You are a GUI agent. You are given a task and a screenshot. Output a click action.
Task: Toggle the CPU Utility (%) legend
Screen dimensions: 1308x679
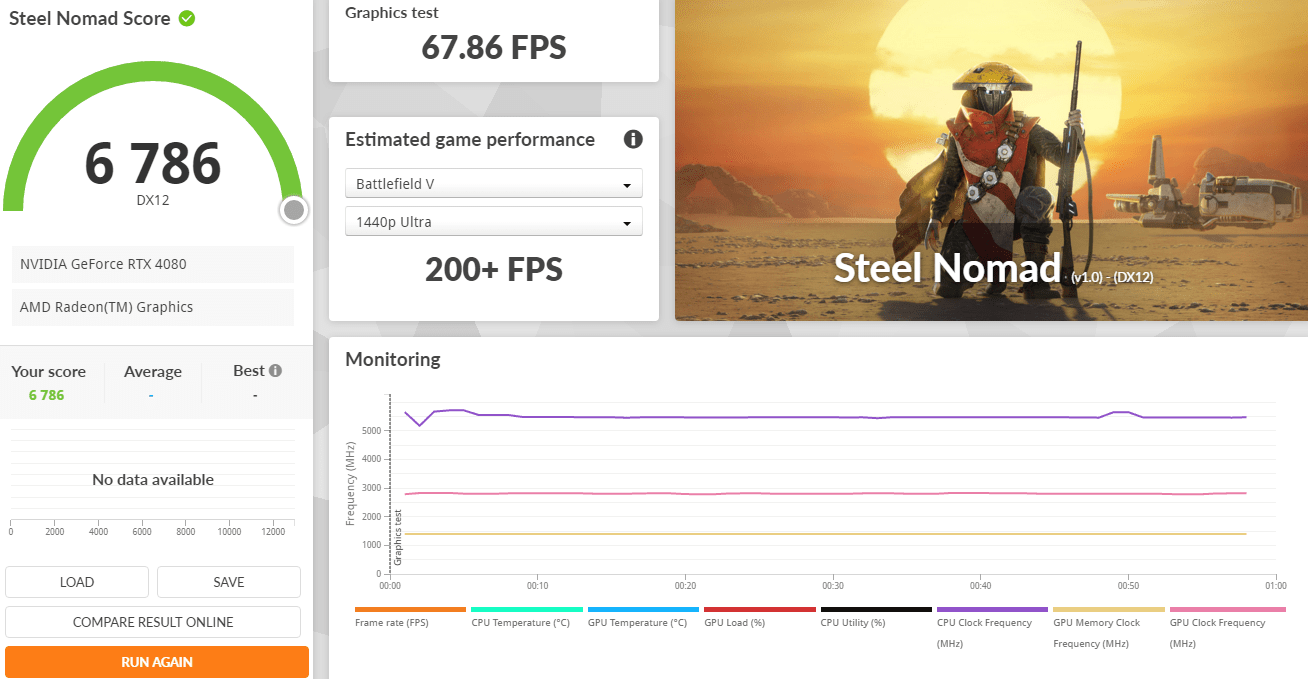tap(876, 615)
